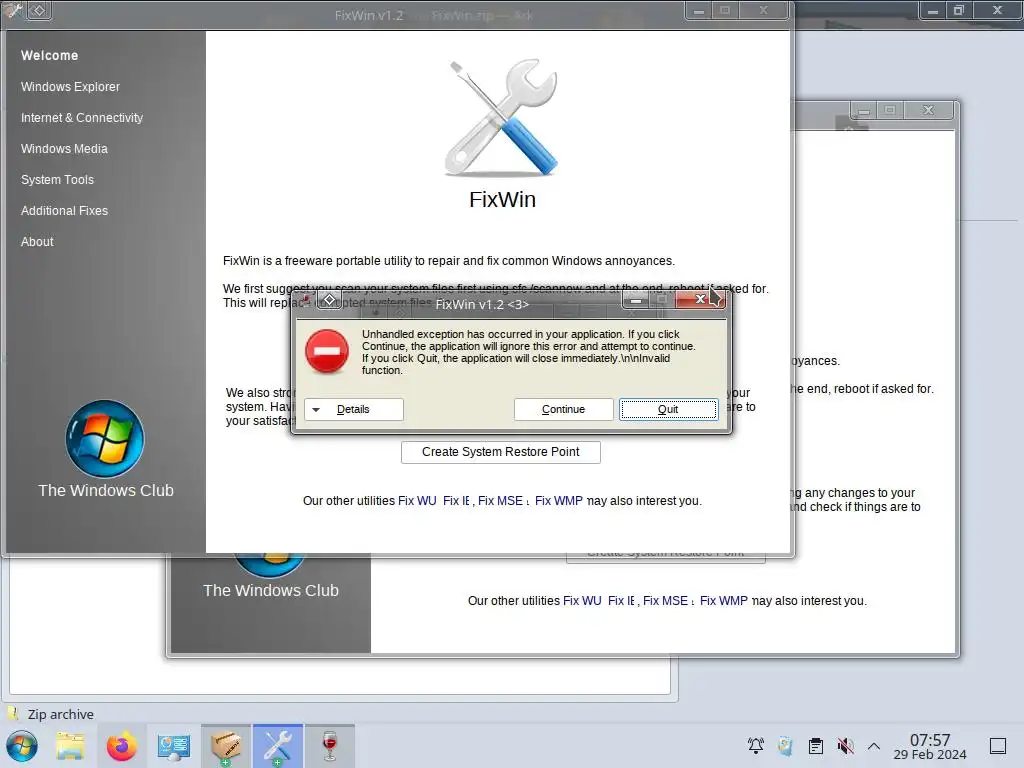Launch Firefox from the taskbar
The image size is (1024, 768).
coord(121,746)
